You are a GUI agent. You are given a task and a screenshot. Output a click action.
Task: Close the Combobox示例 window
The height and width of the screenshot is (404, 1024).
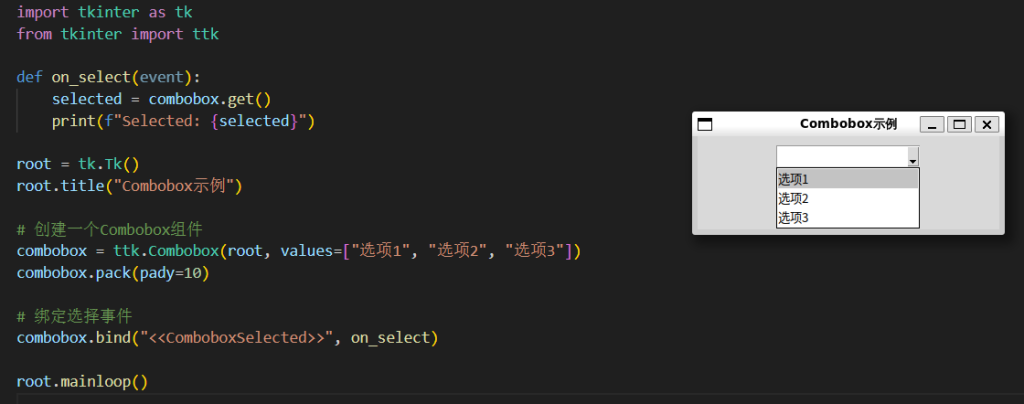click(987, 125)
